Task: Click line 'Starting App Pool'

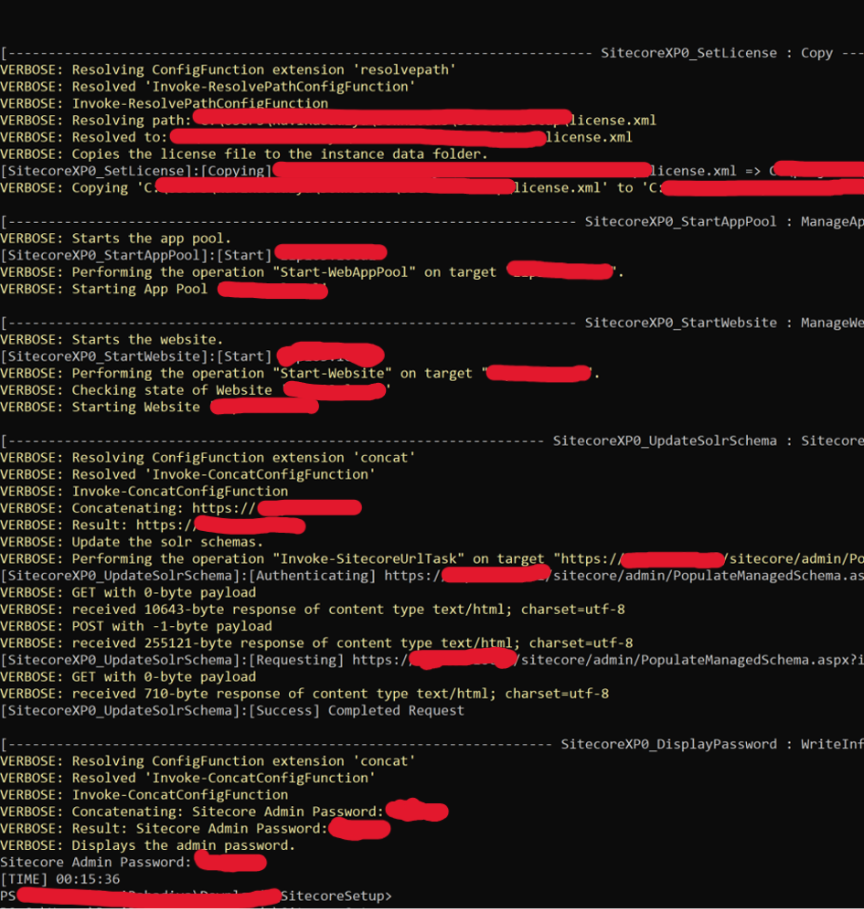Action: (164, 289)
